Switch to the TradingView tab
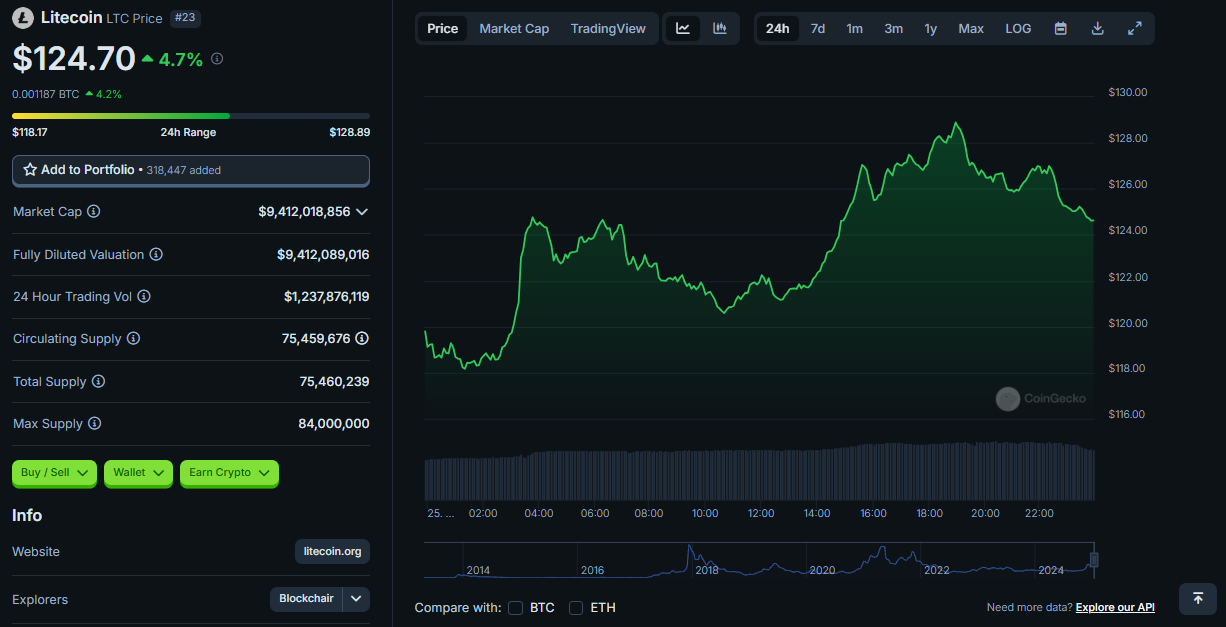The image size is (1226, 627). 608,28
